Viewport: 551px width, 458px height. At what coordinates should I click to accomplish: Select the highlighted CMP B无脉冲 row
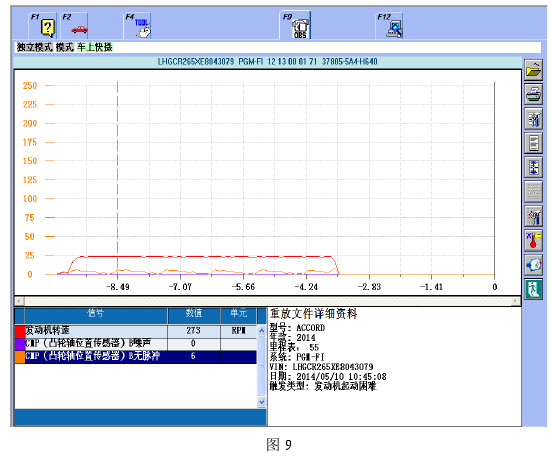tap(135, 356)
